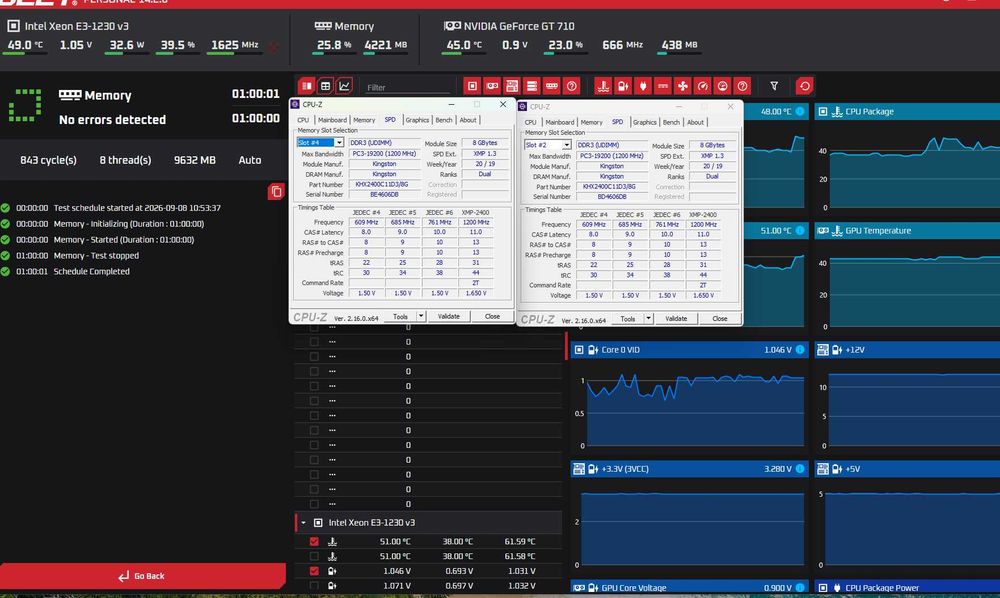
Task: Show power sensors plug icon
Action: 643,86
